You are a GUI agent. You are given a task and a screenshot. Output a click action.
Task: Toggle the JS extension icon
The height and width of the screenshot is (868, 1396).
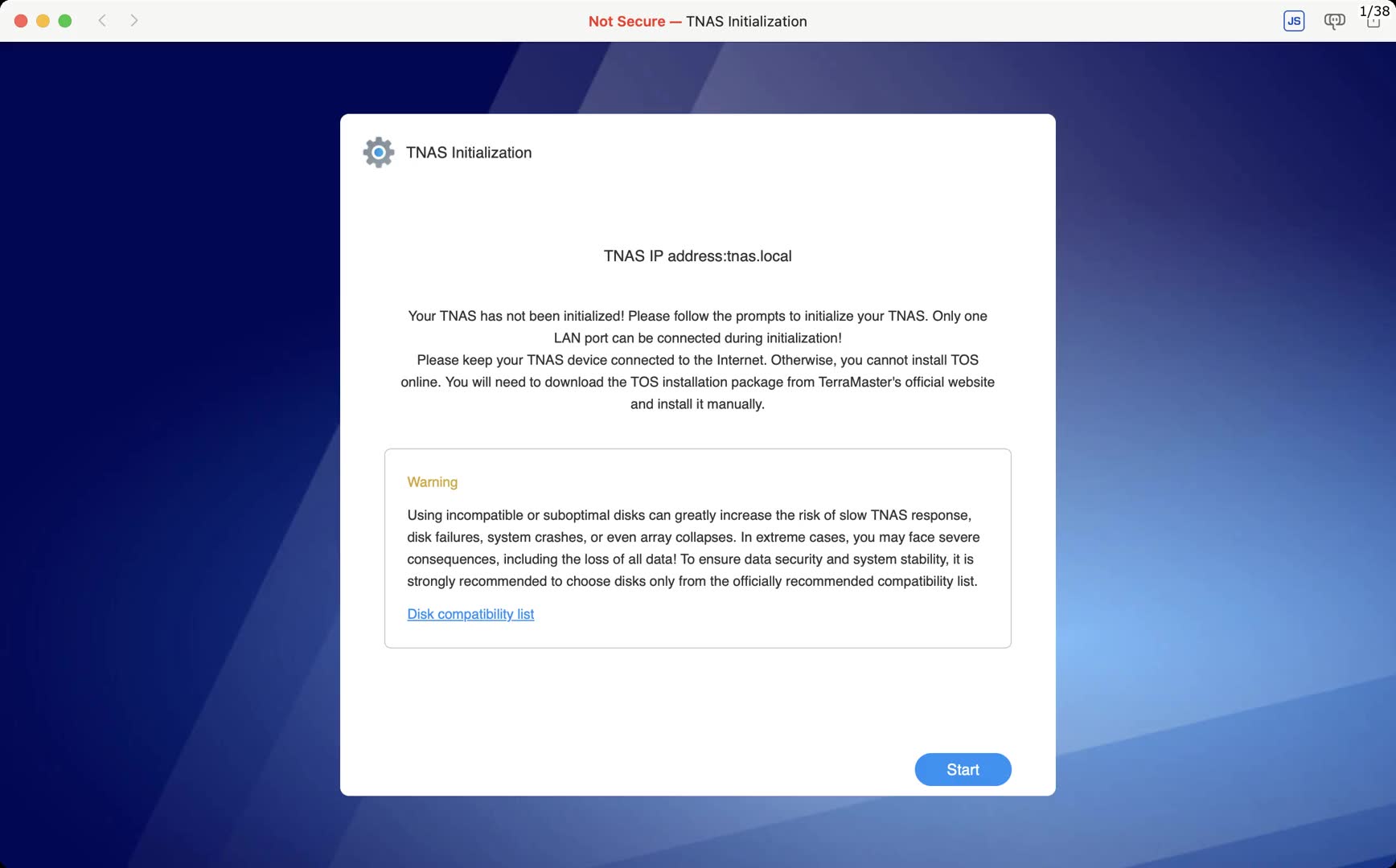[x=1294, y=21]
